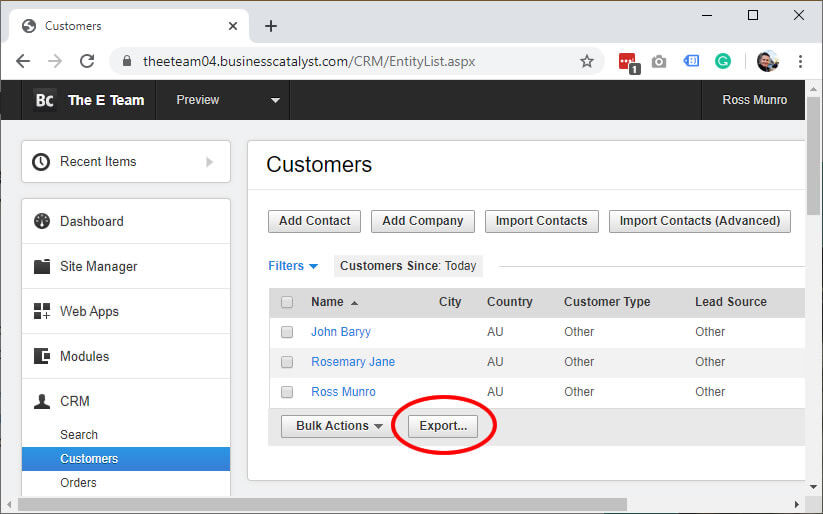Open Web Apps in sidebar
This screenshot has width=823, height=514.
(x=126, y=311)
